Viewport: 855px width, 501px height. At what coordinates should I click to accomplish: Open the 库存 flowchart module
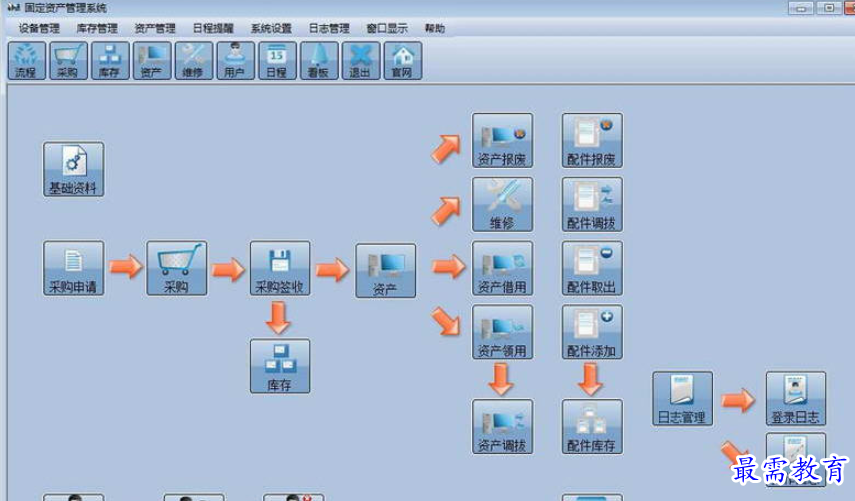coord(280,366)
